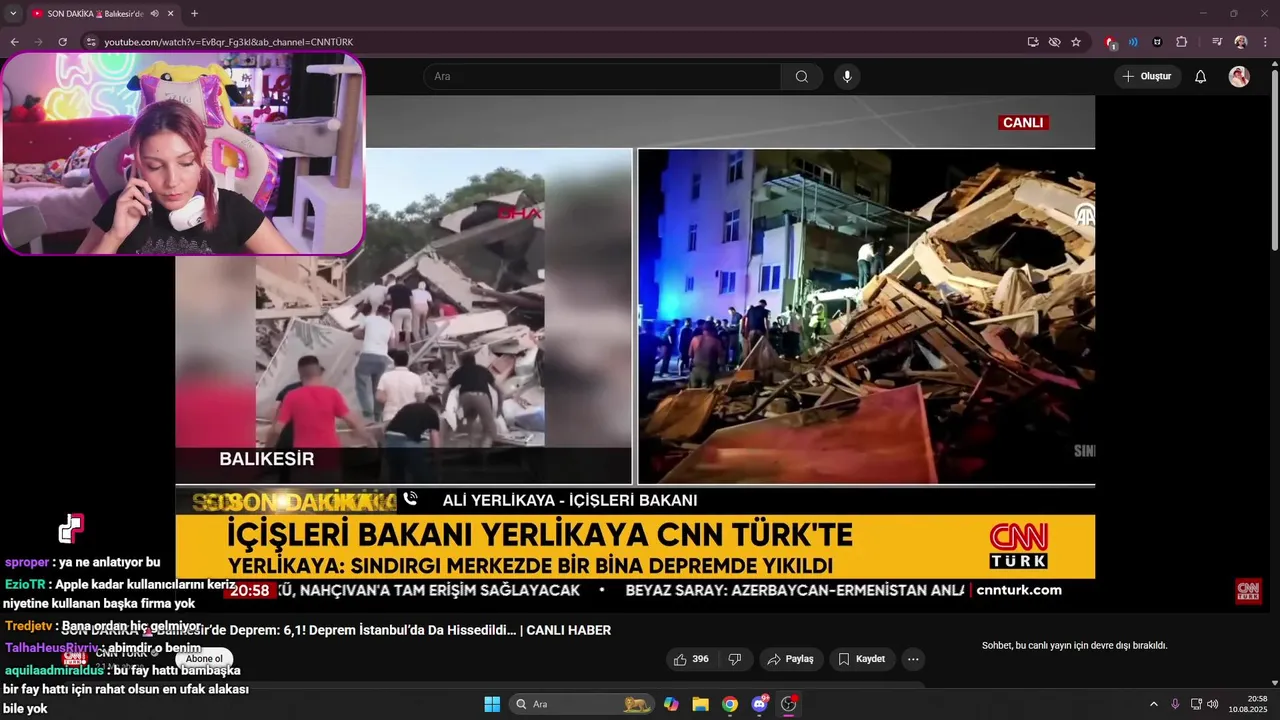Click the YouTube search field 'Ara'
Viewport: 1280px width, 720px height.
(603, 76)
